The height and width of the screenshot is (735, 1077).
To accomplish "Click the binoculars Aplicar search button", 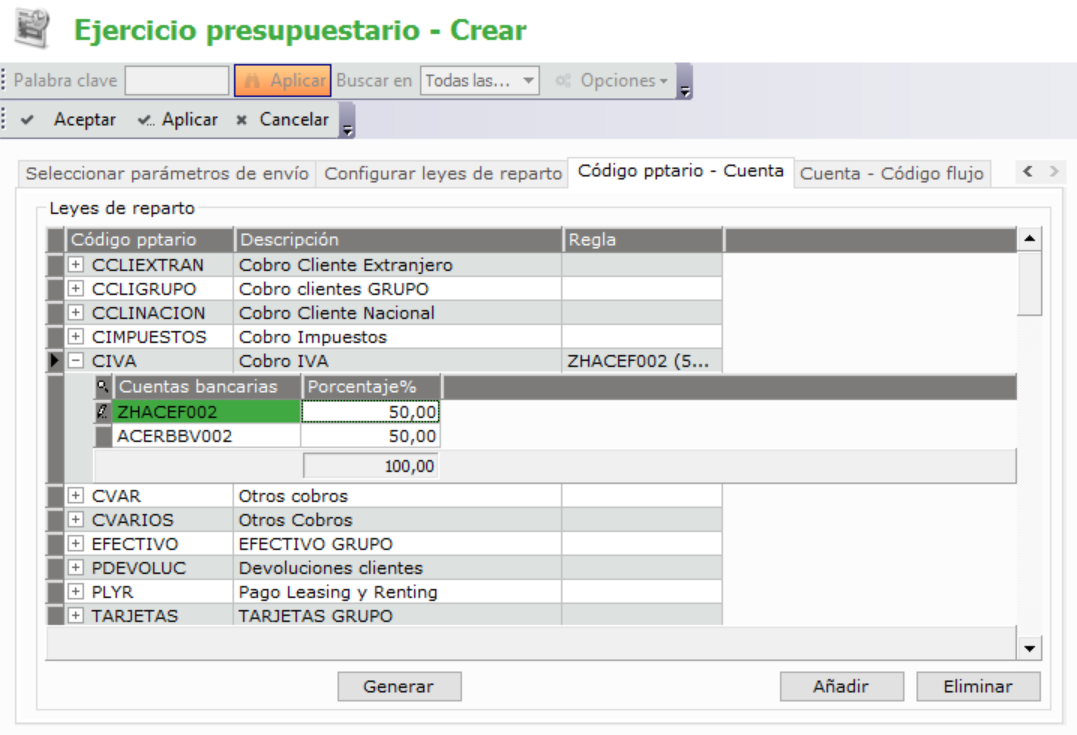I will (x=283, y=81).
